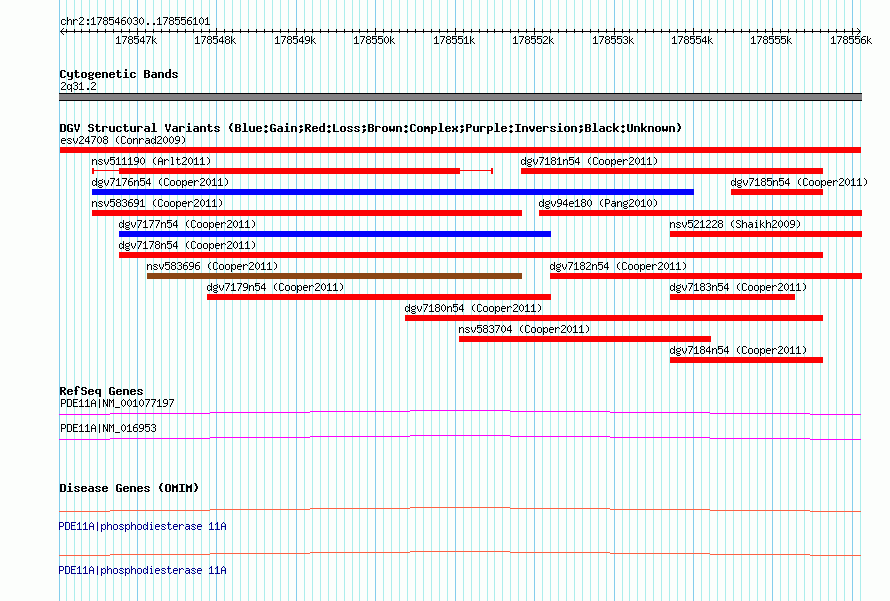Open PDE11A|NM_001077197 RefSeq gene label
Viewport: 890px width, 601px height.
(x=117, y=404)
